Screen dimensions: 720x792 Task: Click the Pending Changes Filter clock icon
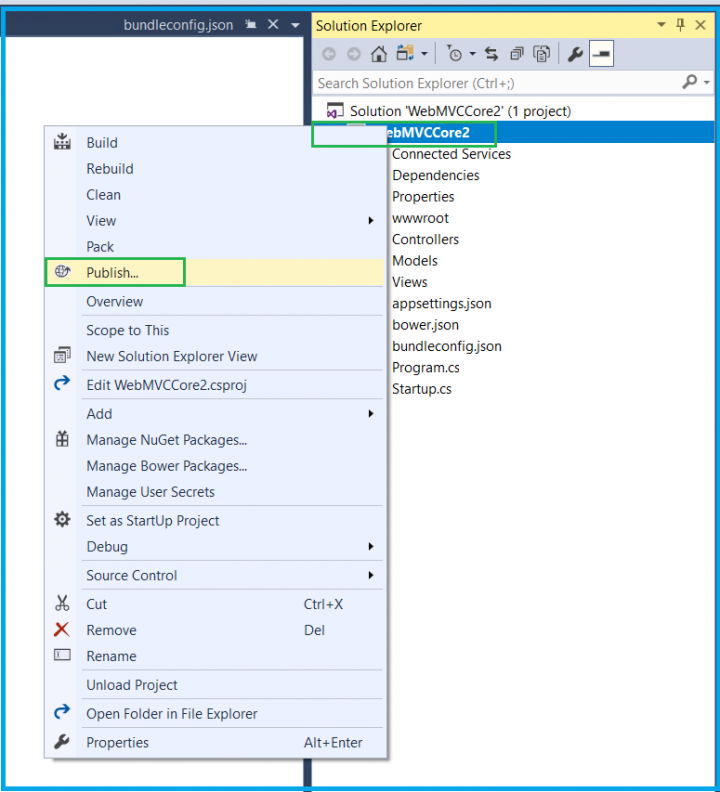click(455, 54)
